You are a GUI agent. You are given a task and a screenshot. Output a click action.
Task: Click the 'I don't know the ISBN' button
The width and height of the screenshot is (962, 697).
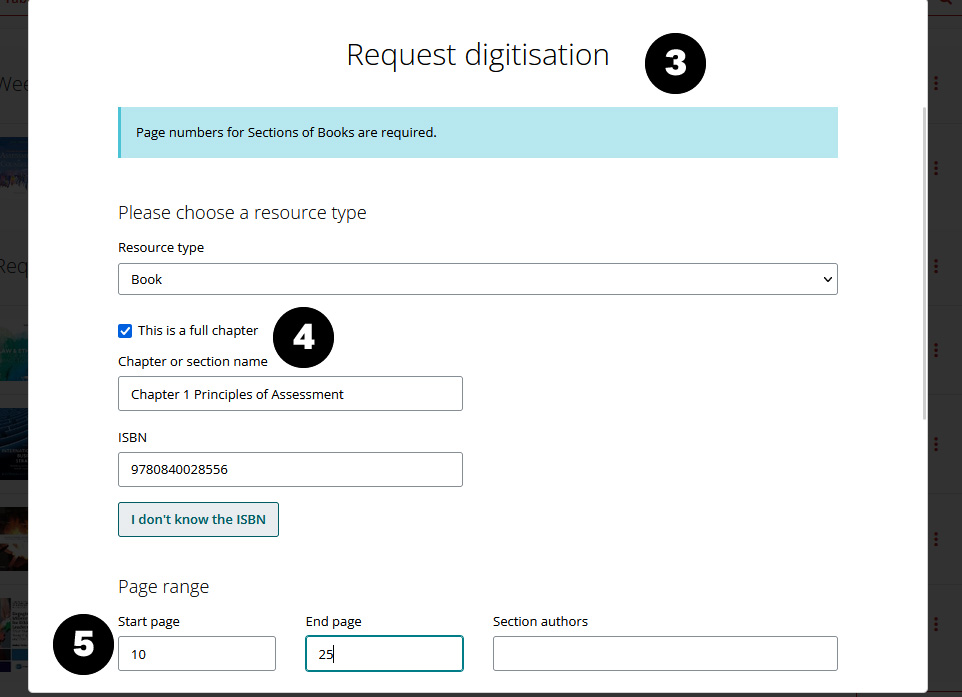tap(198, 519)
